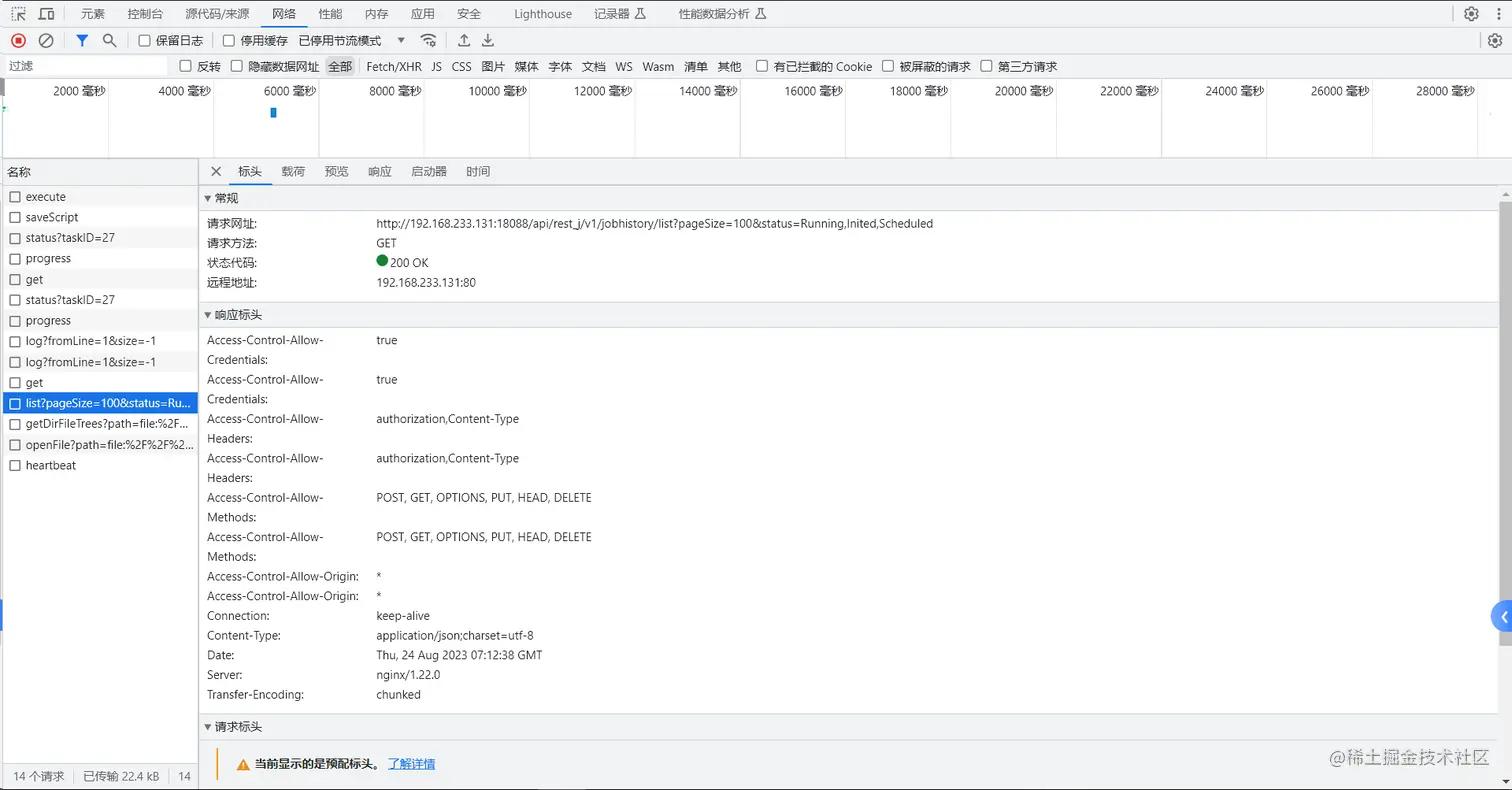The height and width of the screenshot is (790, 1512).
Task: Tick the checkbox beside execute request
Action: (15, 197)
